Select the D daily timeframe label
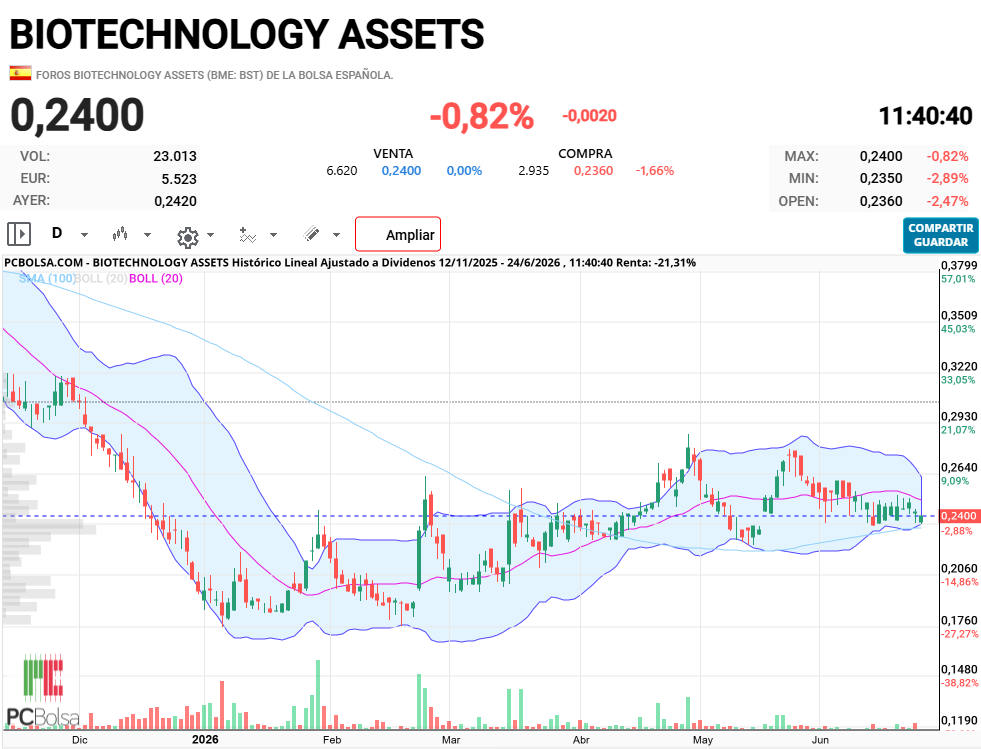The image size is (981, 749). point(57,233)
